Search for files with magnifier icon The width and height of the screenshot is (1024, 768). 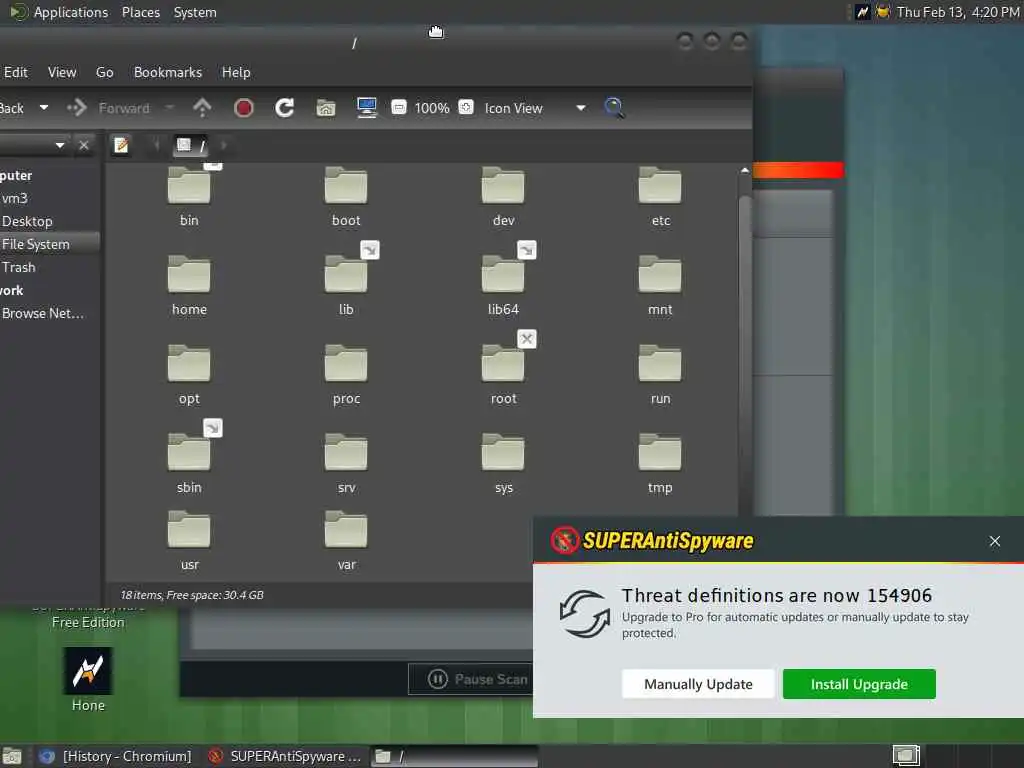(x=614, y=108)
